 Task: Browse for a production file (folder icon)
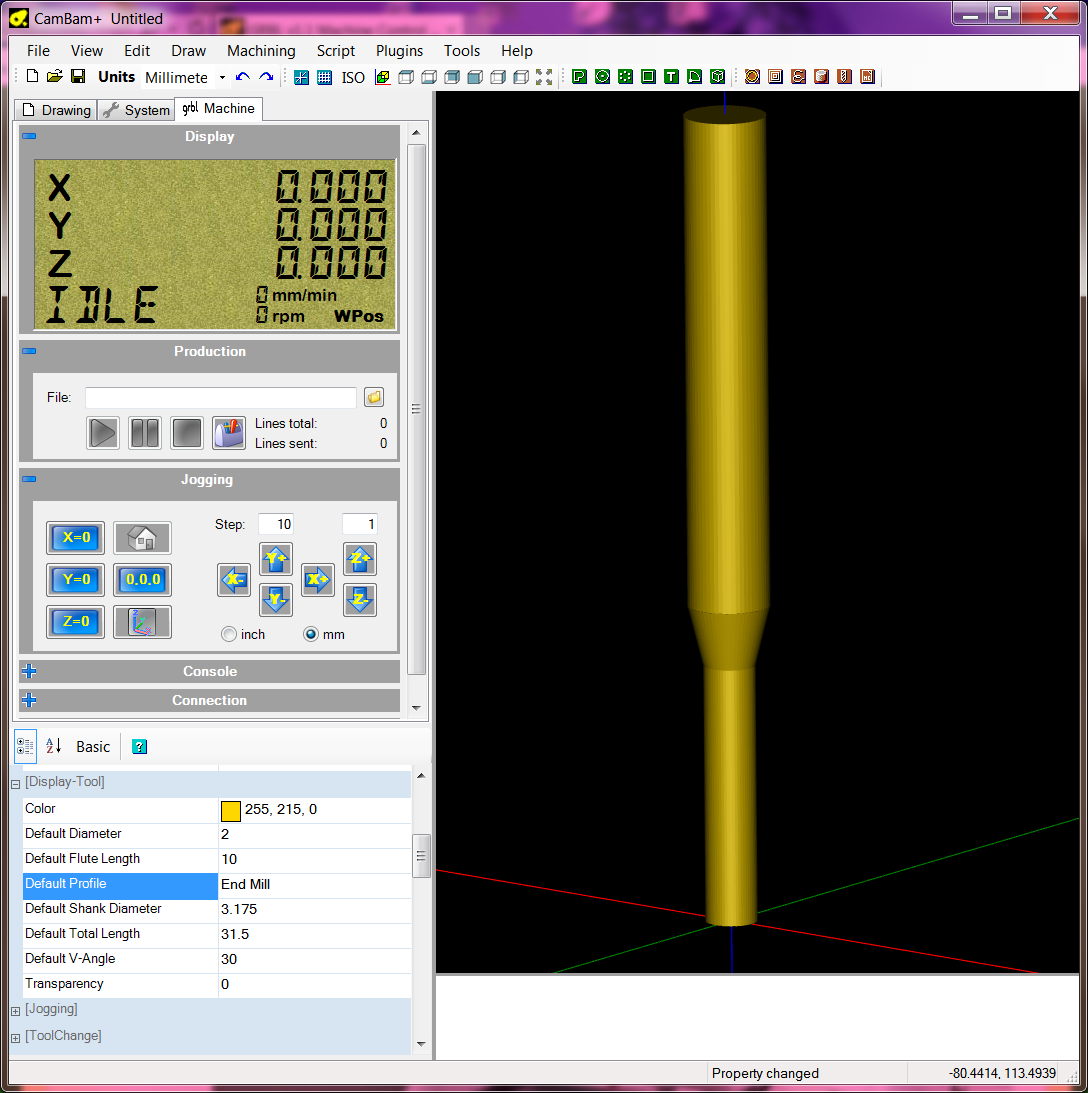tap(374, 397)
